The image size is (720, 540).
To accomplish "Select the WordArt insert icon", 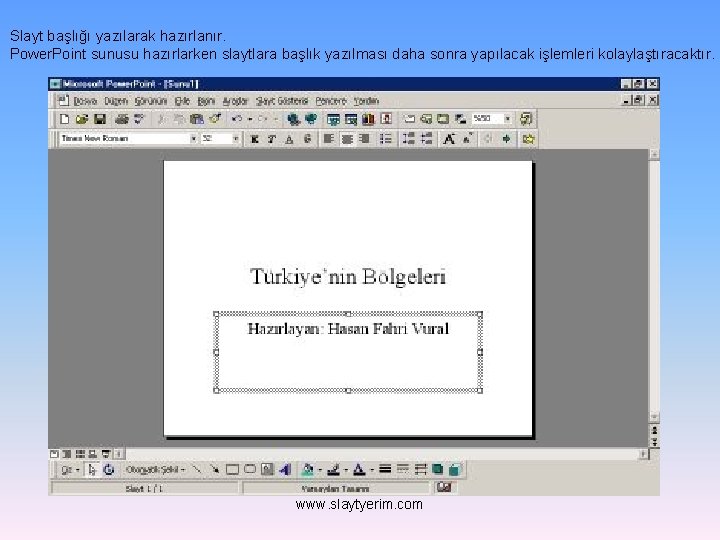I will [285, 469].
